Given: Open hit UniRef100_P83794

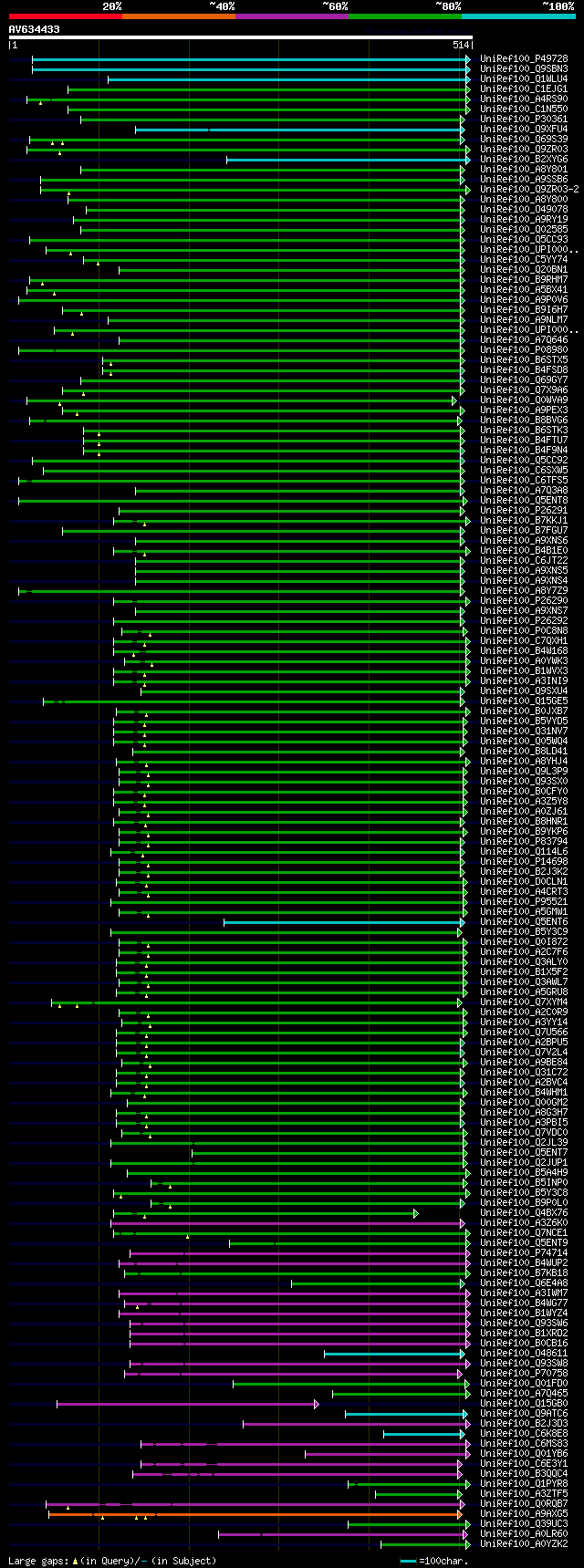Looking at the screenshot, I should click(x=524, y=841).
